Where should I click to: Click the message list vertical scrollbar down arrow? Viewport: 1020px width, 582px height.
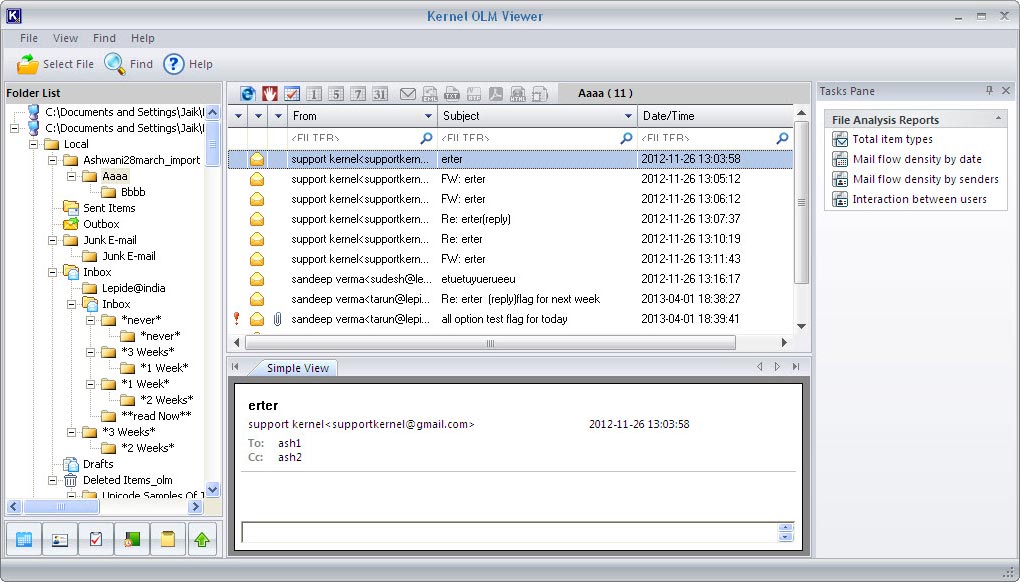(x=801, y=326)
